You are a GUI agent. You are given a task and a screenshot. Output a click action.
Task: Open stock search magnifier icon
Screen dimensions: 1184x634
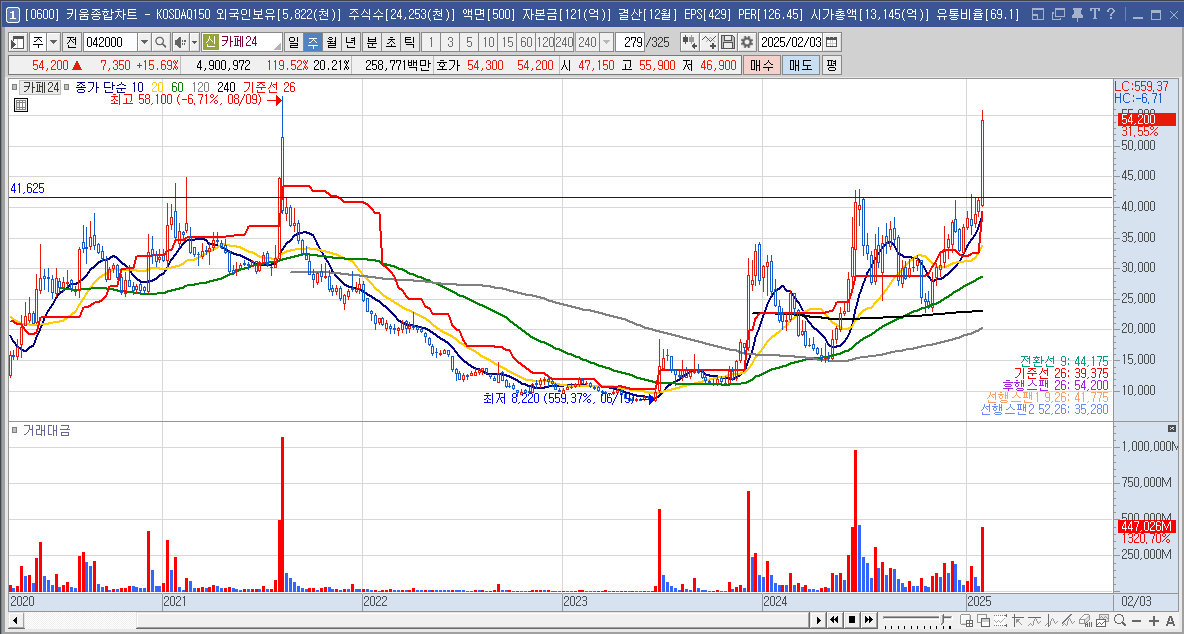click(161, 42)
